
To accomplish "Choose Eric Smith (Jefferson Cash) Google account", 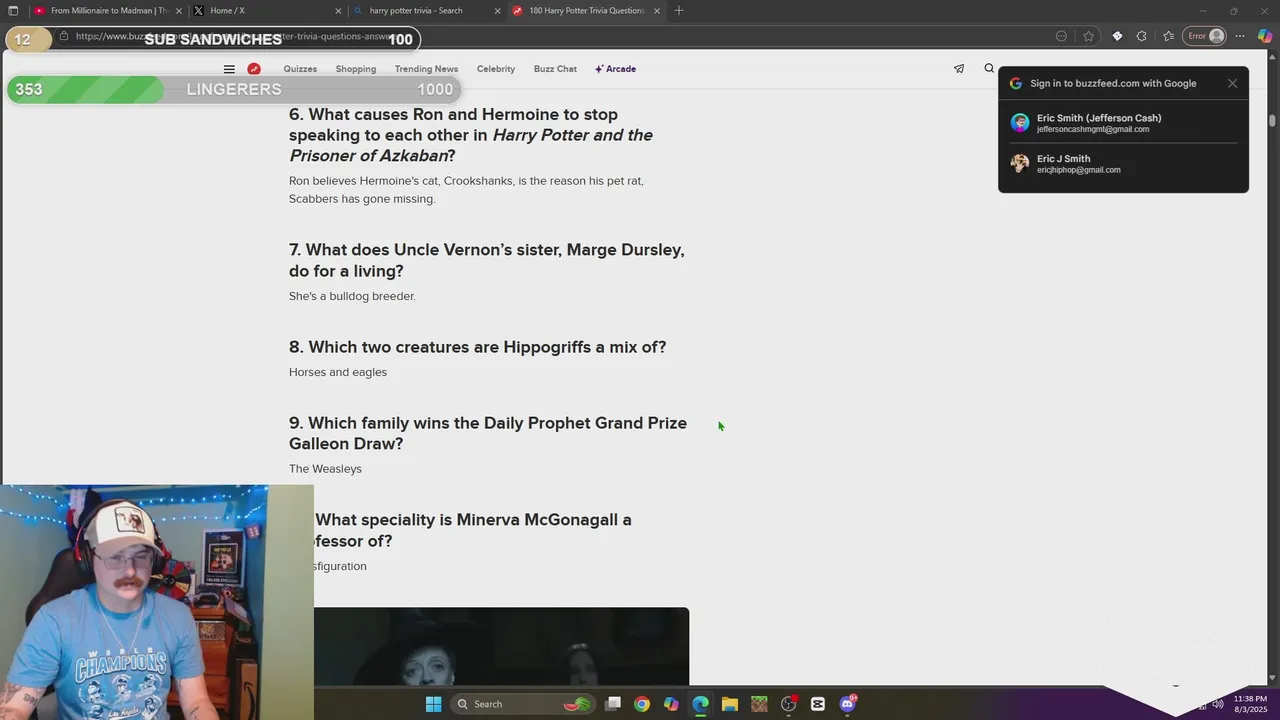I will pos(1123,123).
